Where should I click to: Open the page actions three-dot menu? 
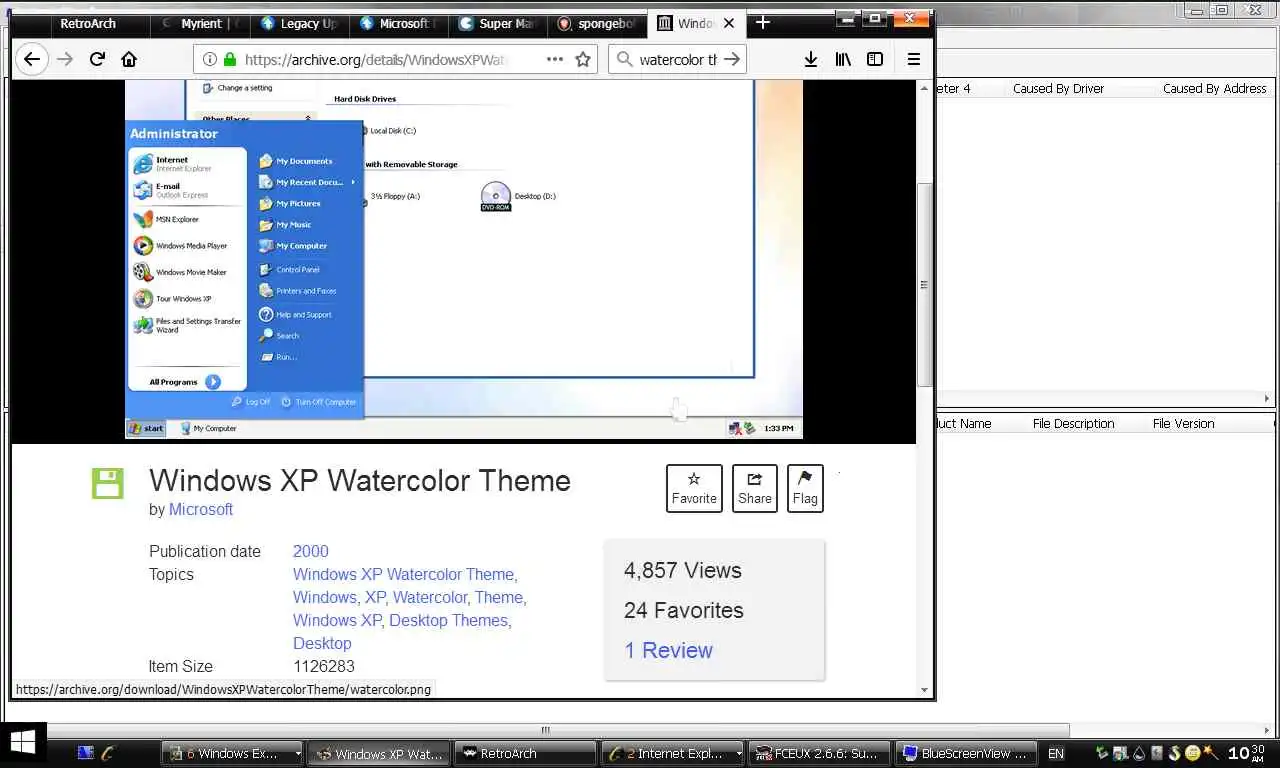pos(555,59)
